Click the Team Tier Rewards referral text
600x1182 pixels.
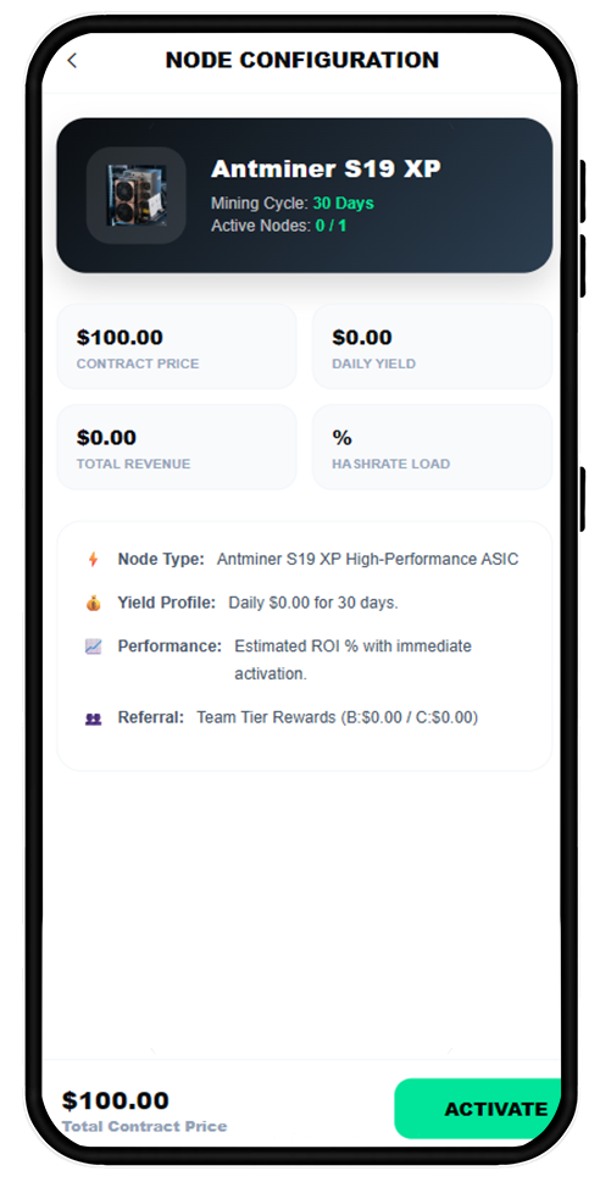[337, 717]
